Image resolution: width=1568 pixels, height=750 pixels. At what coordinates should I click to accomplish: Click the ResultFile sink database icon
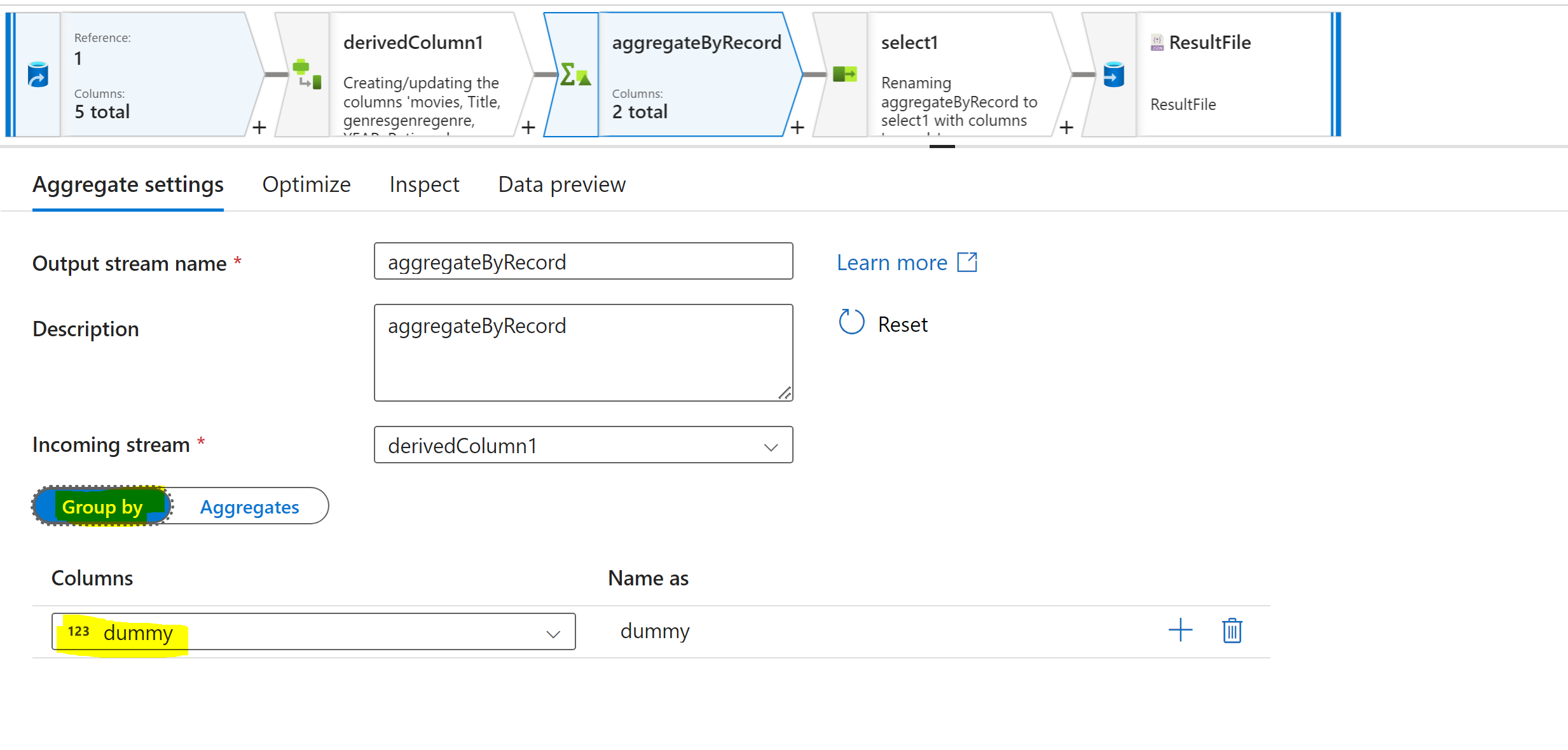point(1113,74)
